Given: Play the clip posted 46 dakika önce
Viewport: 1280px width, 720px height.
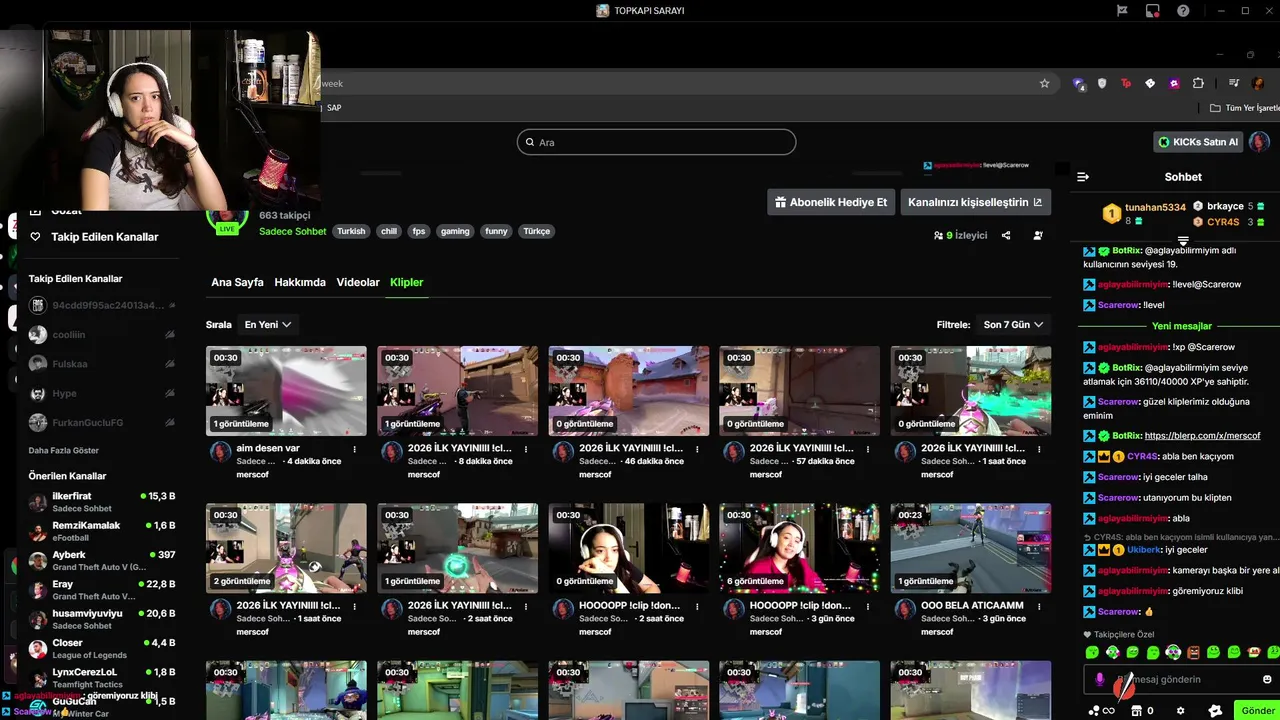Looking at the screenshot, I should [x=628, y=391].
